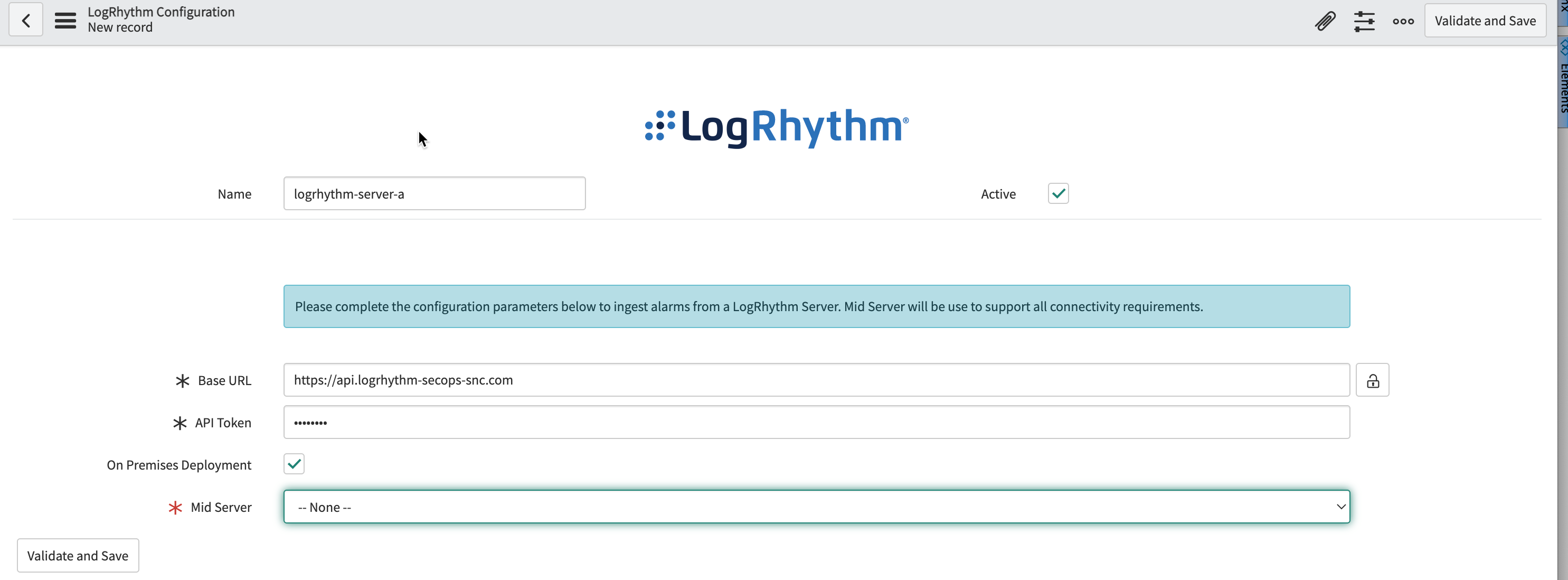Click the Name field label
1568x580 pixels.
click(x=234, y=194)
